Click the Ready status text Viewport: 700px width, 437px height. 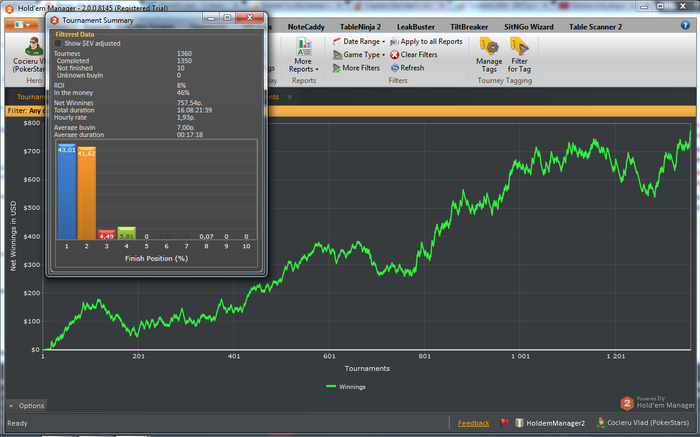coord(17,423)
